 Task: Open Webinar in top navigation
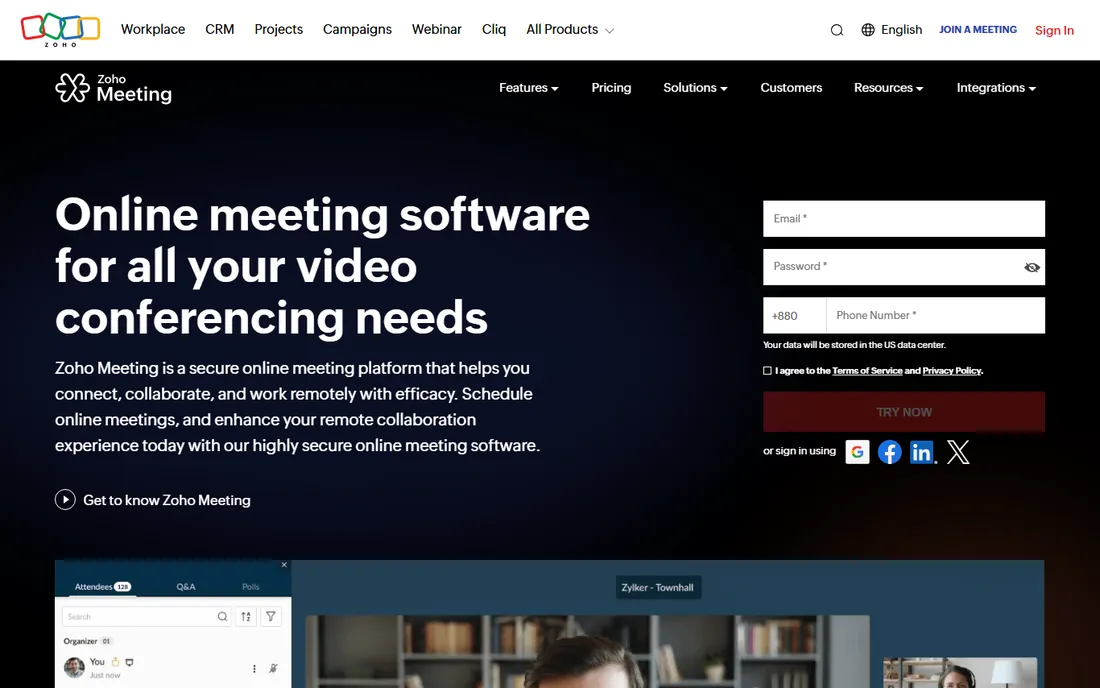point(436,29)
